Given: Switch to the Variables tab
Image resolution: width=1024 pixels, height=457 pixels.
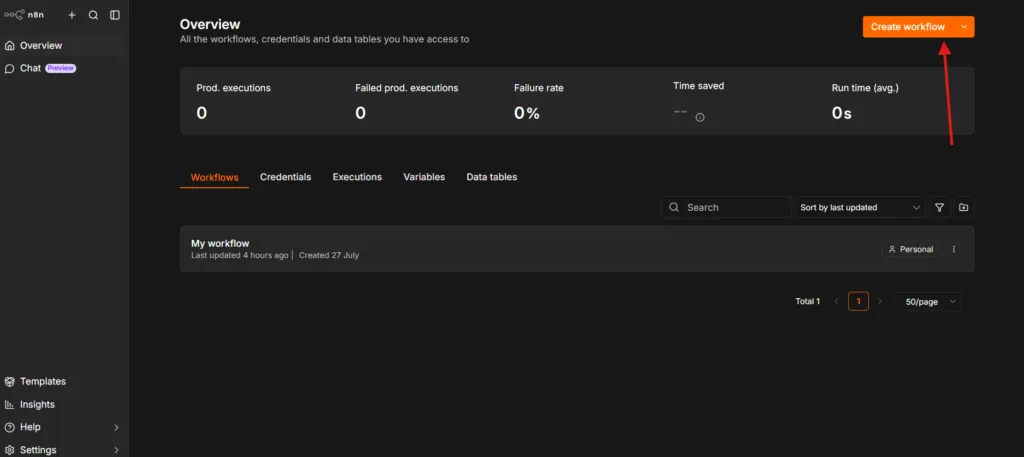Looking at the screenshot, I should tap(424, 177).
